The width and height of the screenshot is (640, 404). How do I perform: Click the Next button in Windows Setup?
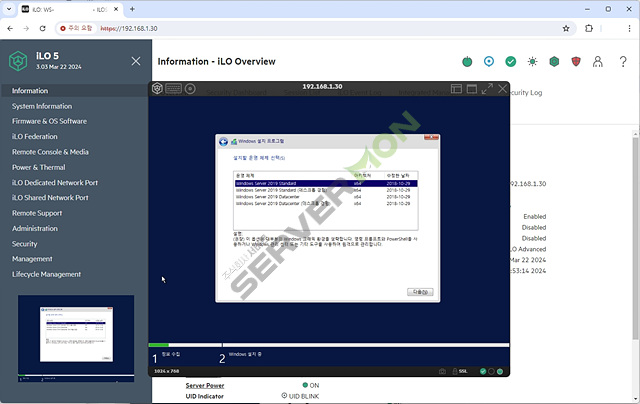point(420,292)
